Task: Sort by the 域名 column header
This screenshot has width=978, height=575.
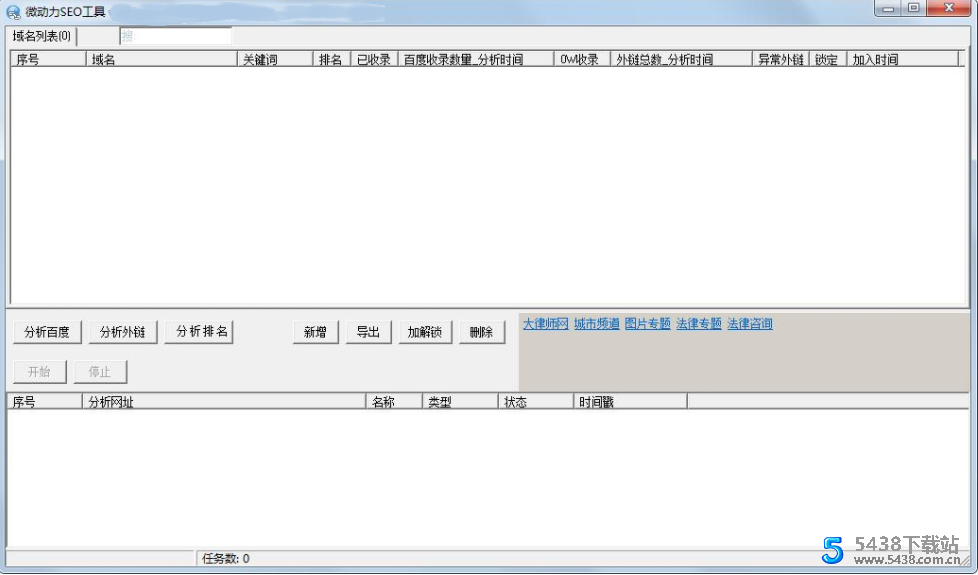Action: (162, 59)
